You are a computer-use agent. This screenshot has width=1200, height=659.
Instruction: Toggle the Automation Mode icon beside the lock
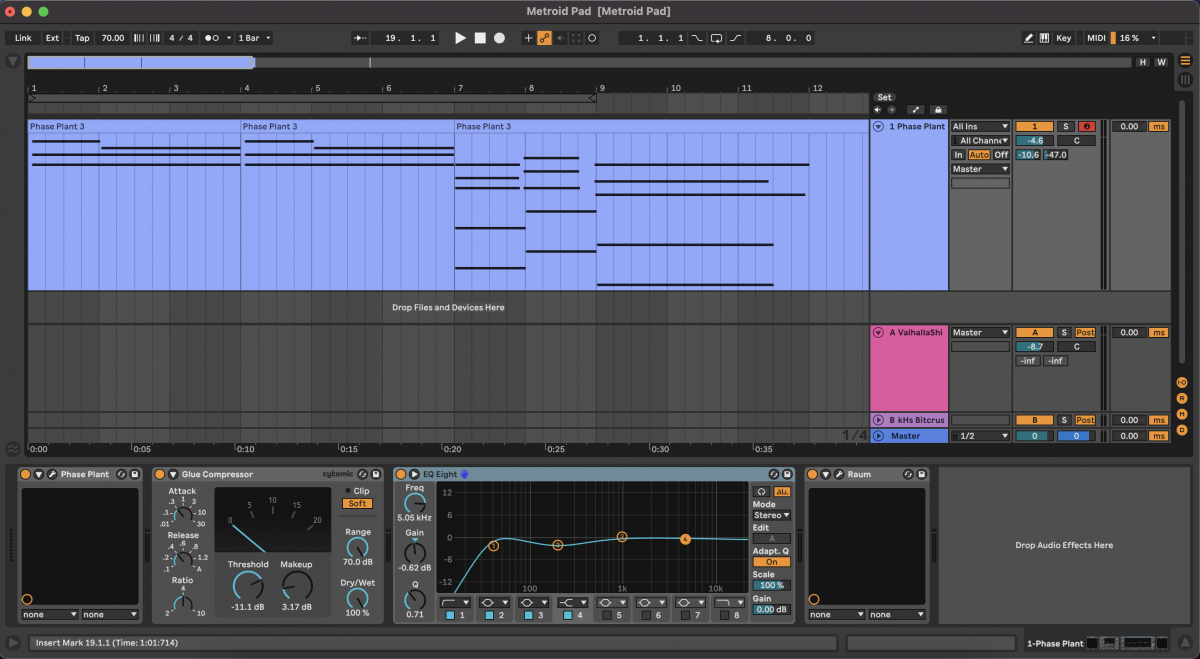click(915, 110)
